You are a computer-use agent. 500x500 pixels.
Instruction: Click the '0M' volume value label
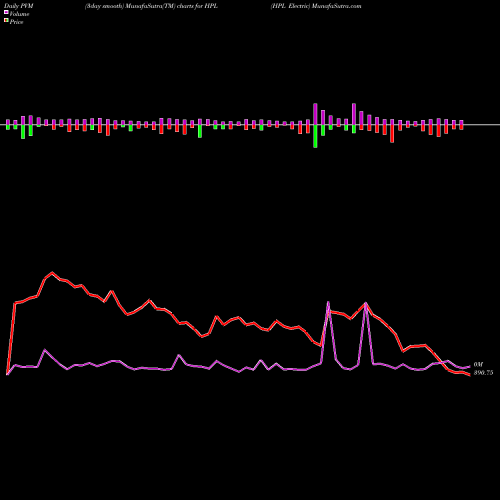click(478, 365)
